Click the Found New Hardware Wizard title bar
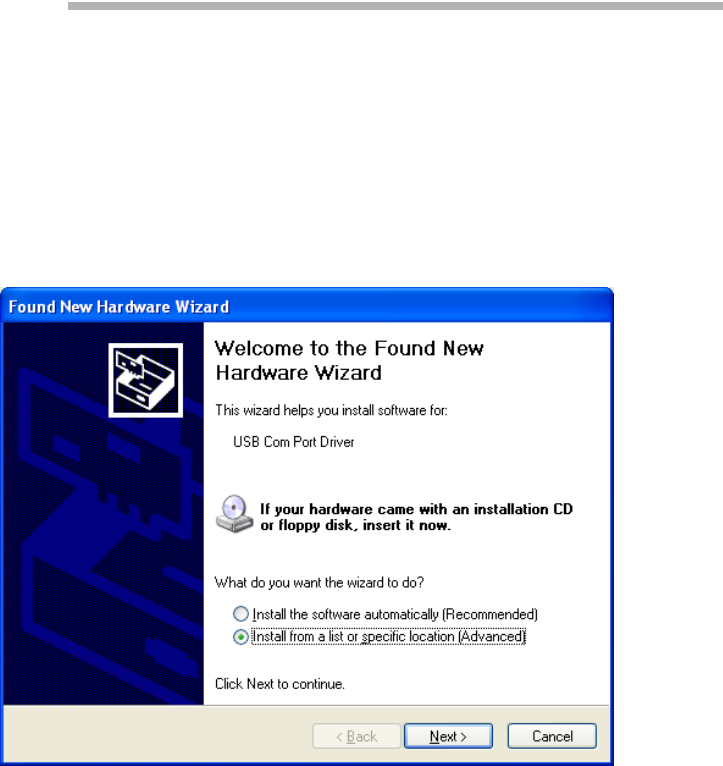This screenshot has width=723, height=766. [307, 306]
